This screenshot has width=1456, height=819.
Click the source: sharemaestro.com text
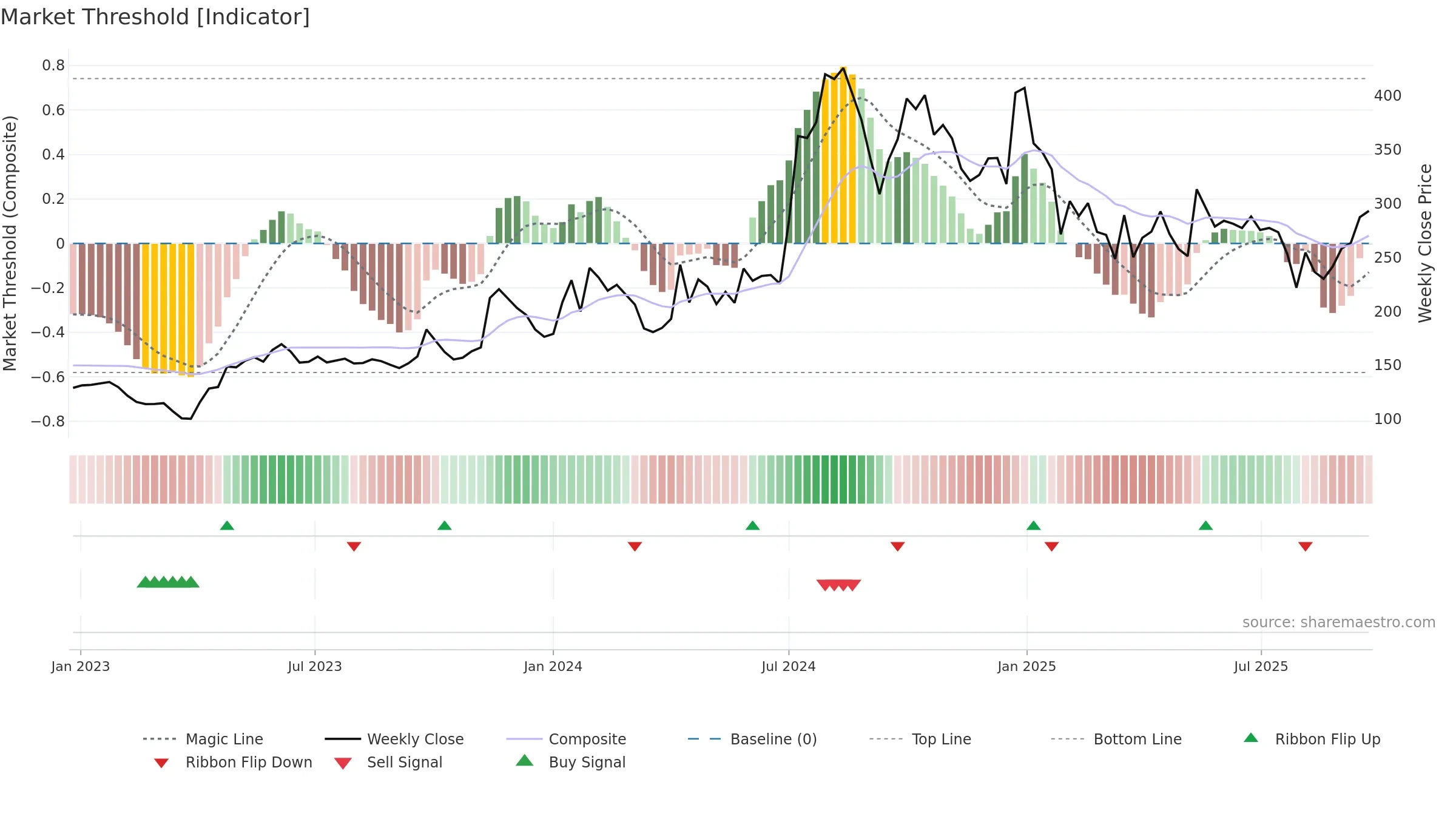pos(1339,622)
